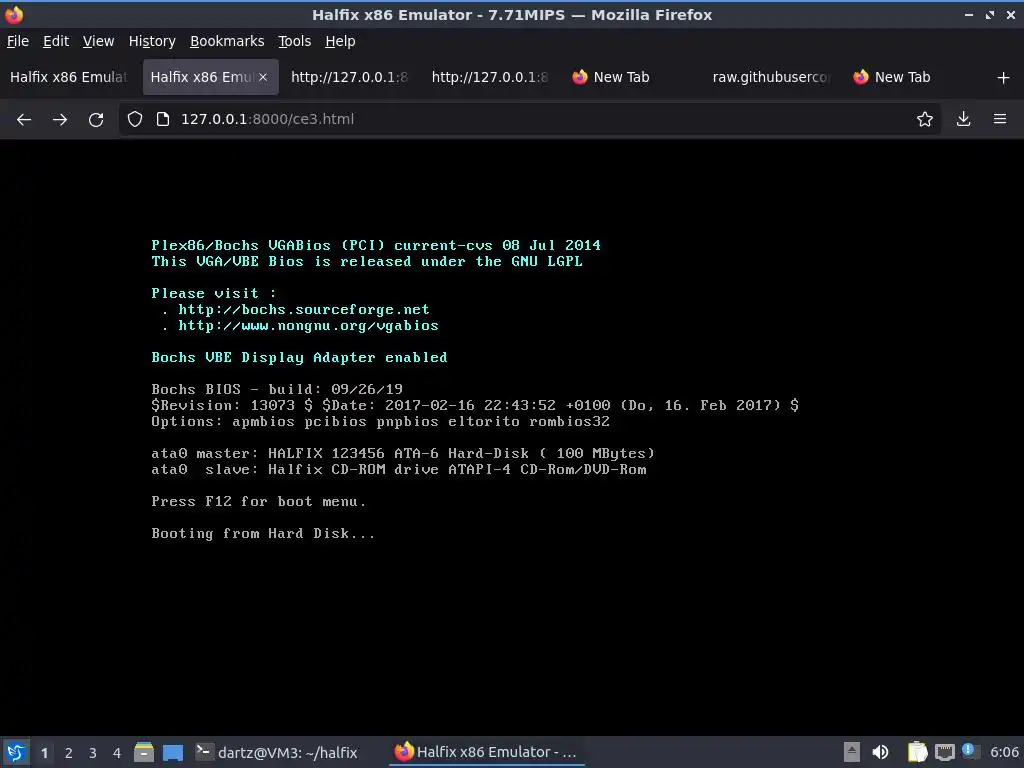This screenshot has height=768, width=1024.
Task: Click the 'Plex86/Bochs VGABios (PCI)' line
Action: click(376, 246)
